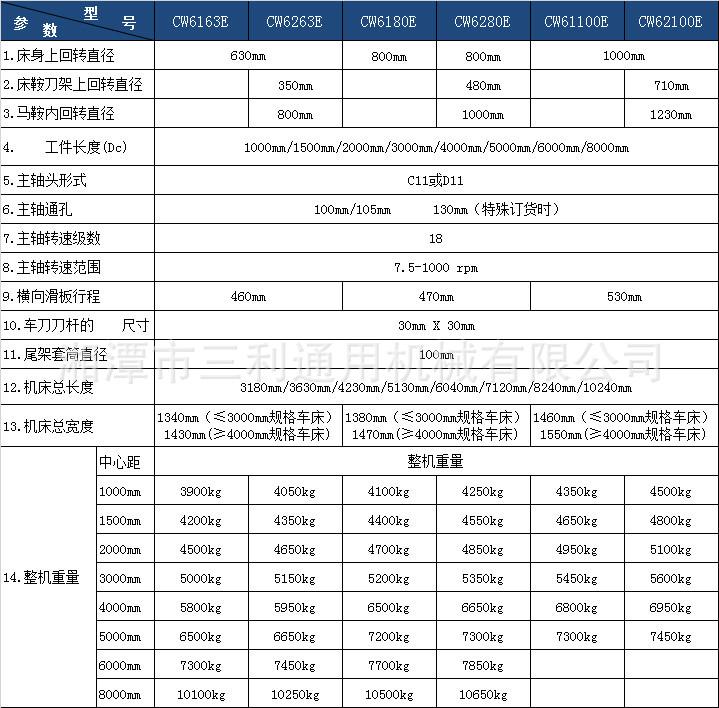This screenshot has width=719, height=708.
Task: Click the 4800kg weight cell
Action: point(671,520)
